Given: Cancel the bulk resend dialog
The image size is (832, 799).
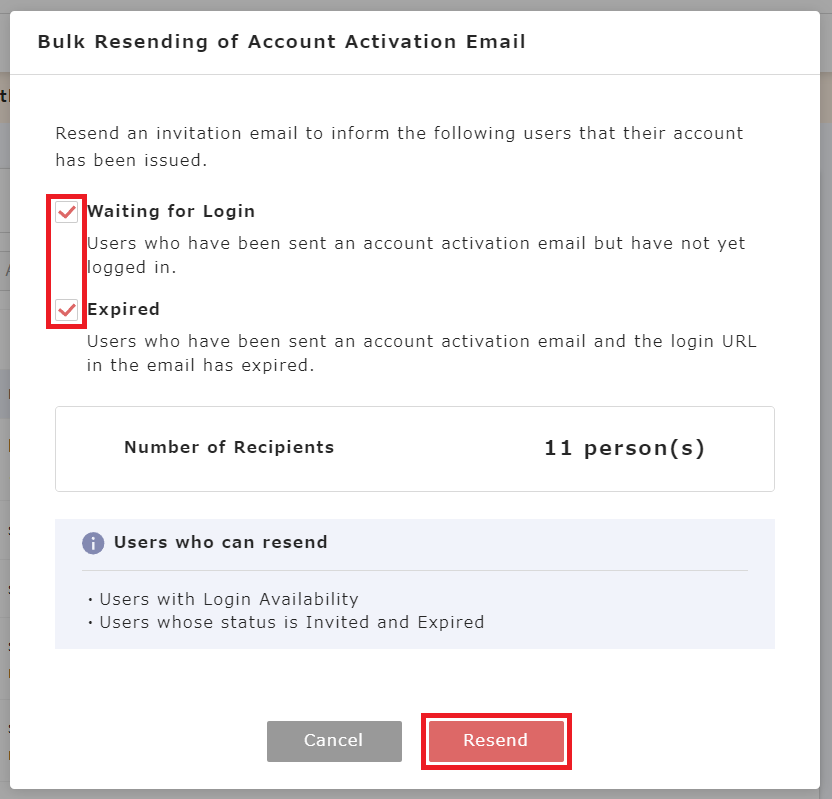Looking at the screenshot, I should 334,741.
